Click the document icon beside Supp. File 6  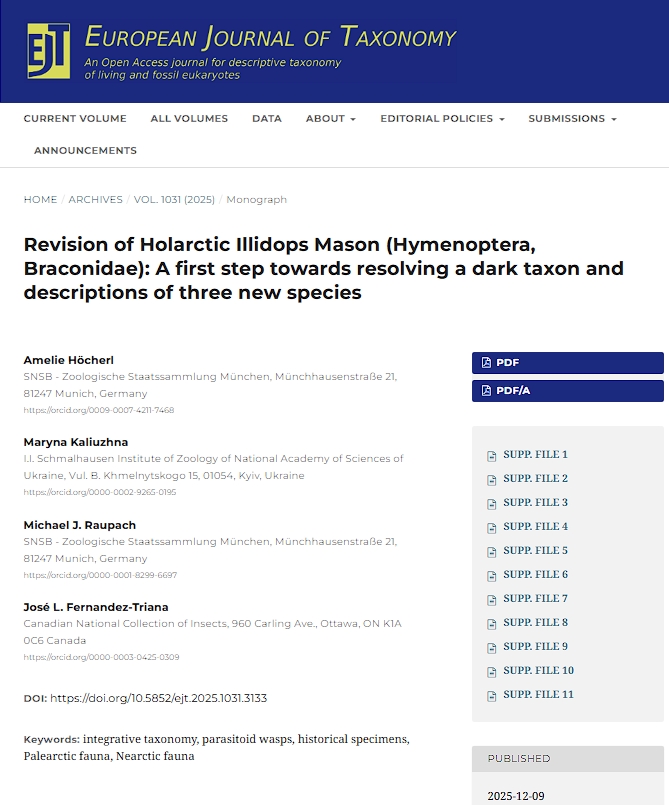tap(491, 576)
